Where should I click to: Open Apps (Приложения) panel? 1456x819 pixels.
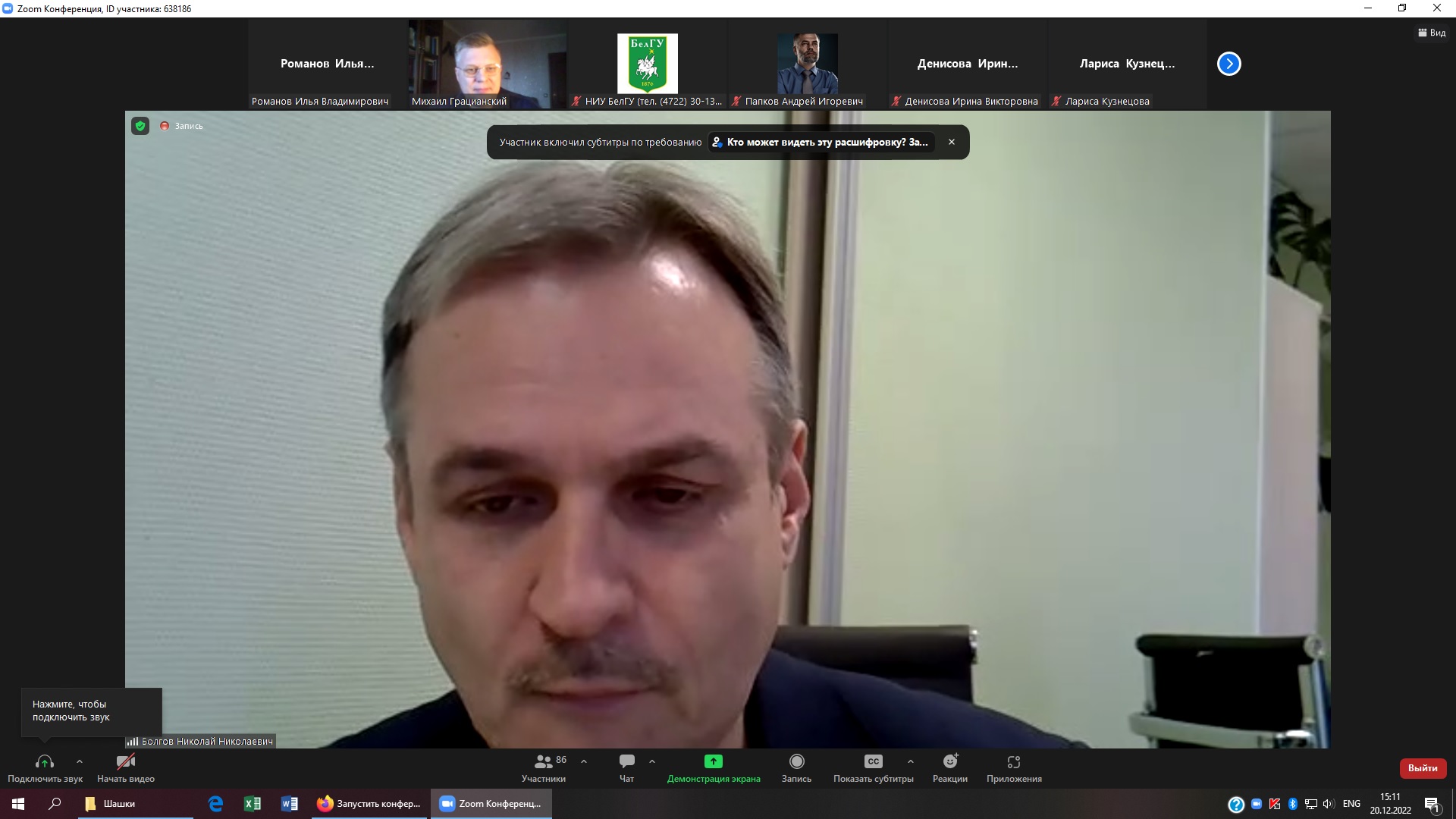[1014, 767]
